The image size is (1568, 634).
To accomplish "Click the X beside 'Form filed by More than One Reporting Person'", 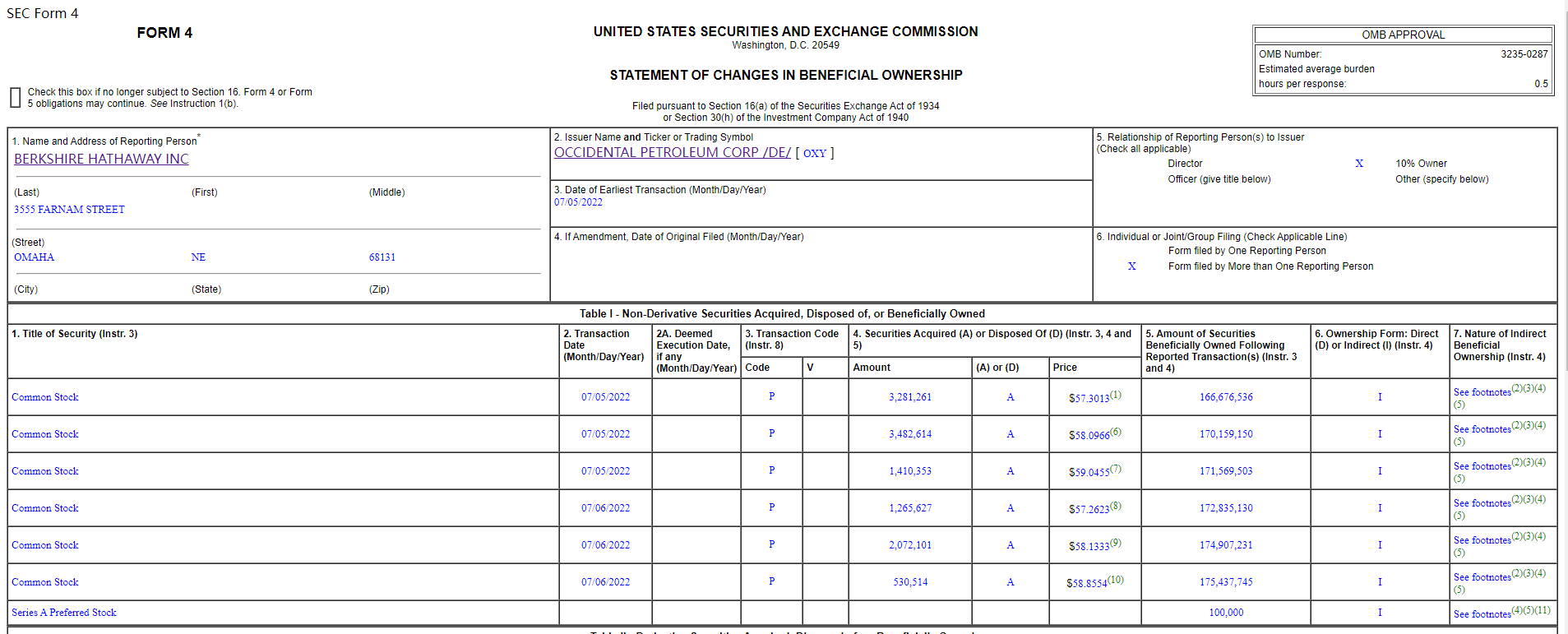I will 1132,266.
